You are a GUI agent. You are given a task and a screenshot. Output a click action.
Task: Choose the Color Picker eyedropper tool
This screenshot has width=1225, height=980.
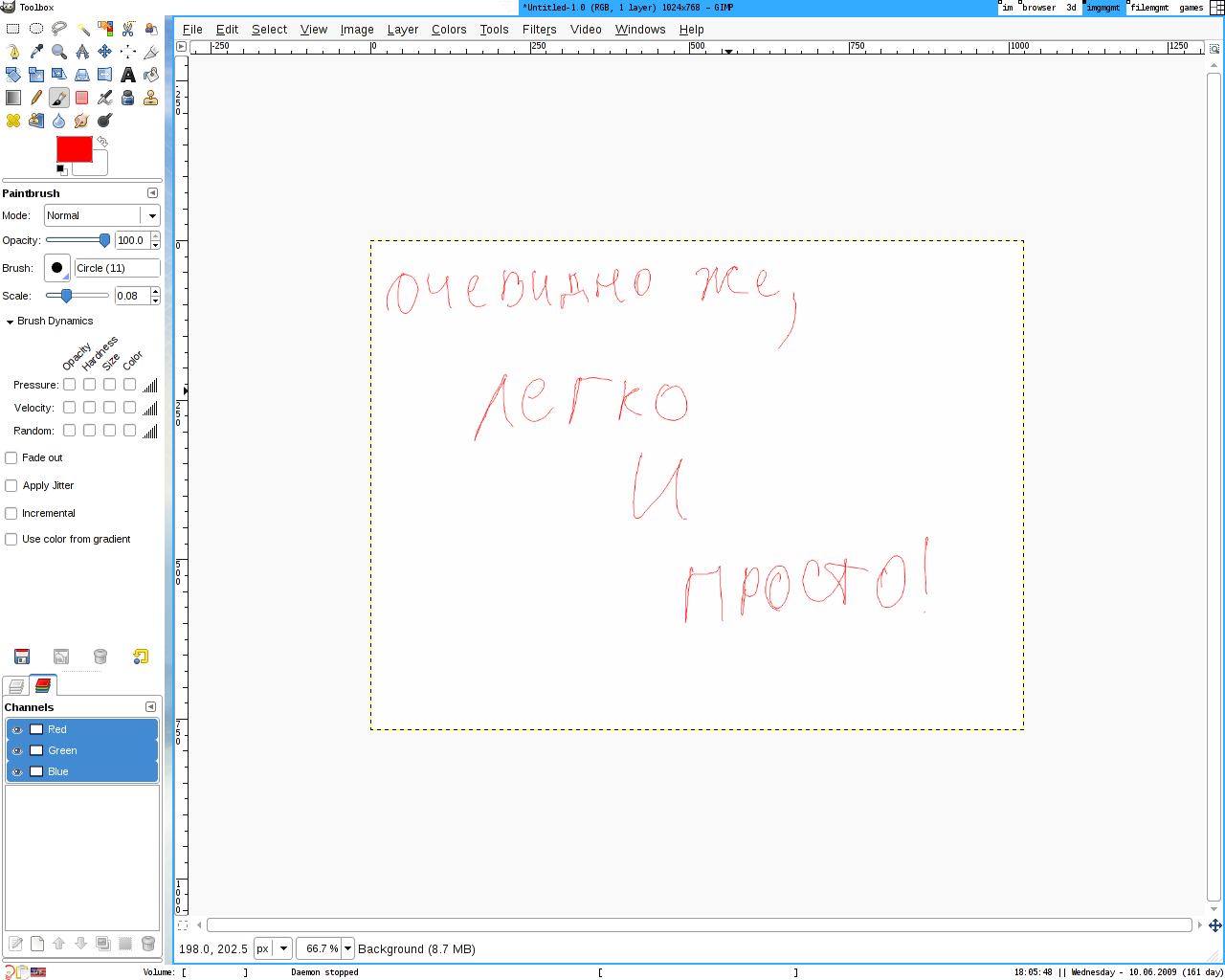coord(36,52)
